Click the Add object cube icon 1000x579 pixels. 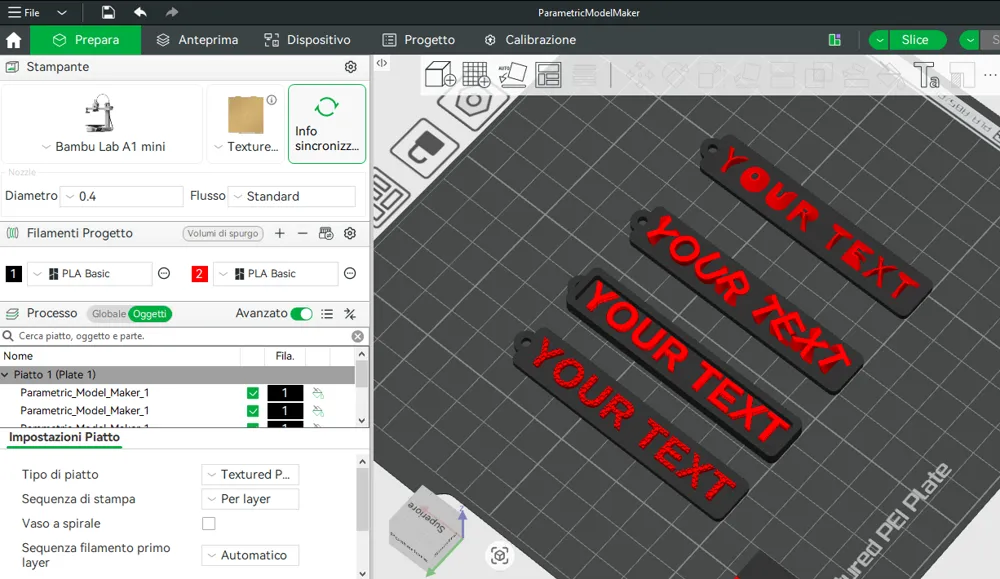(x=439, y=74)
